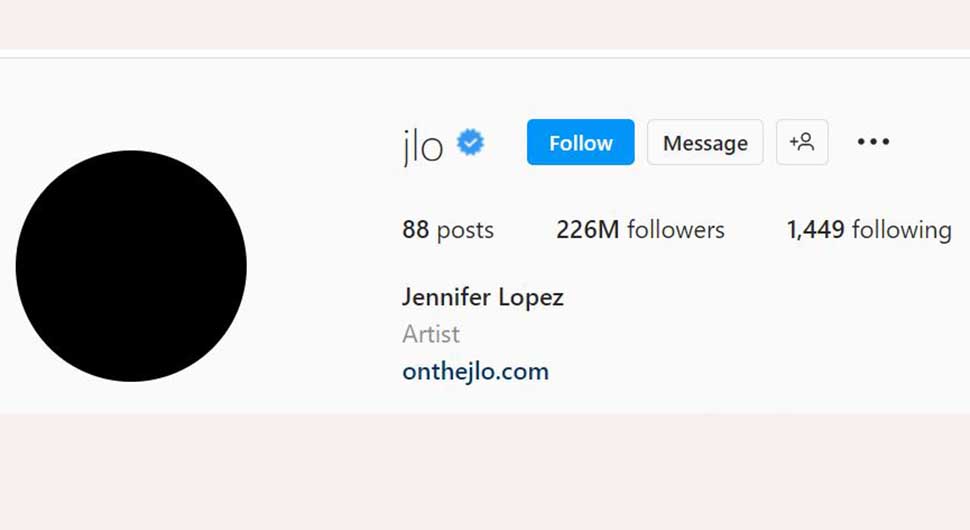
Task: Open the Message button
Action: [705, 142]
